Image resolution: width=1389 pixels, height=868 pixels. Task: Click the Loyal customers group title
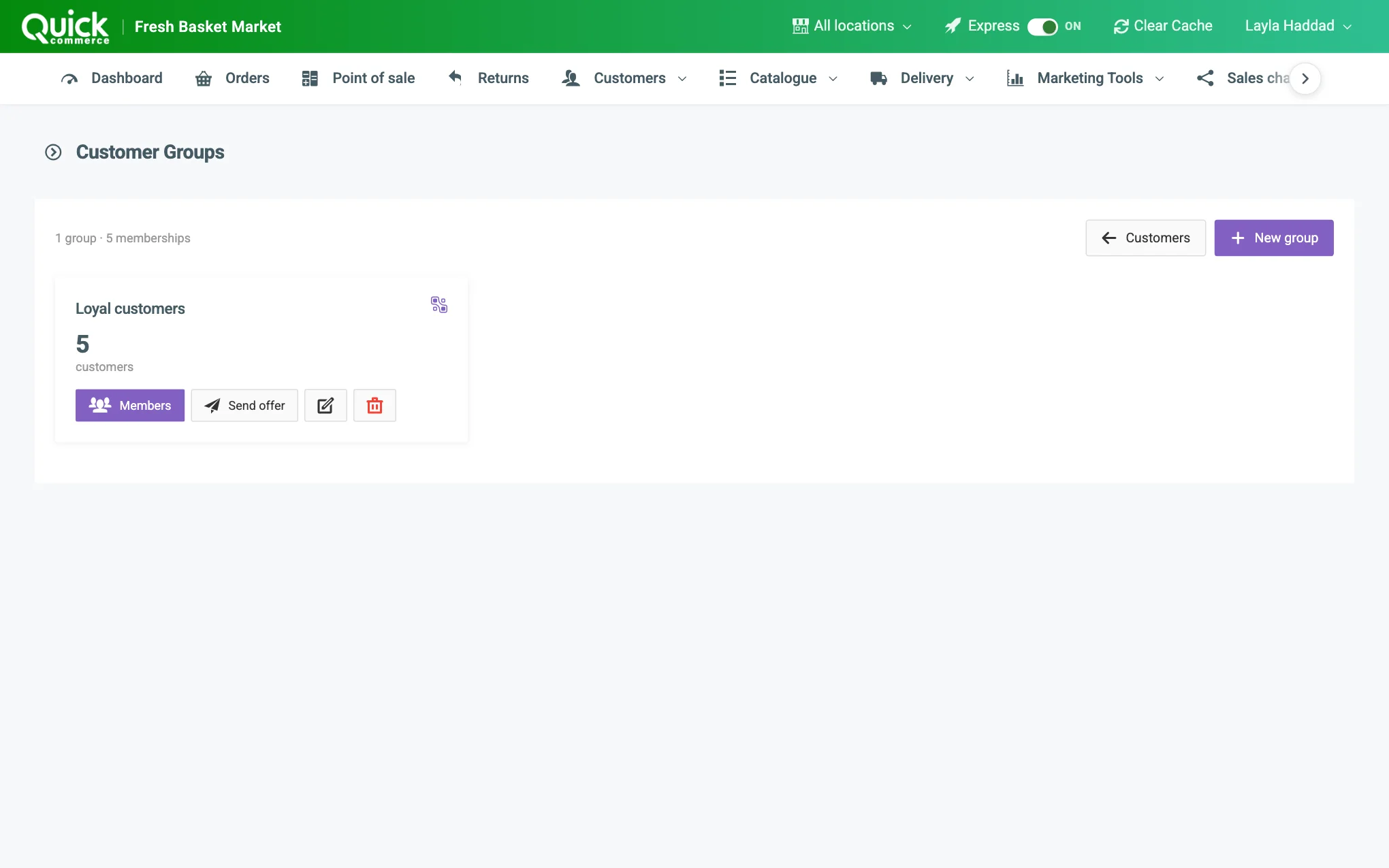coord(130,308)
